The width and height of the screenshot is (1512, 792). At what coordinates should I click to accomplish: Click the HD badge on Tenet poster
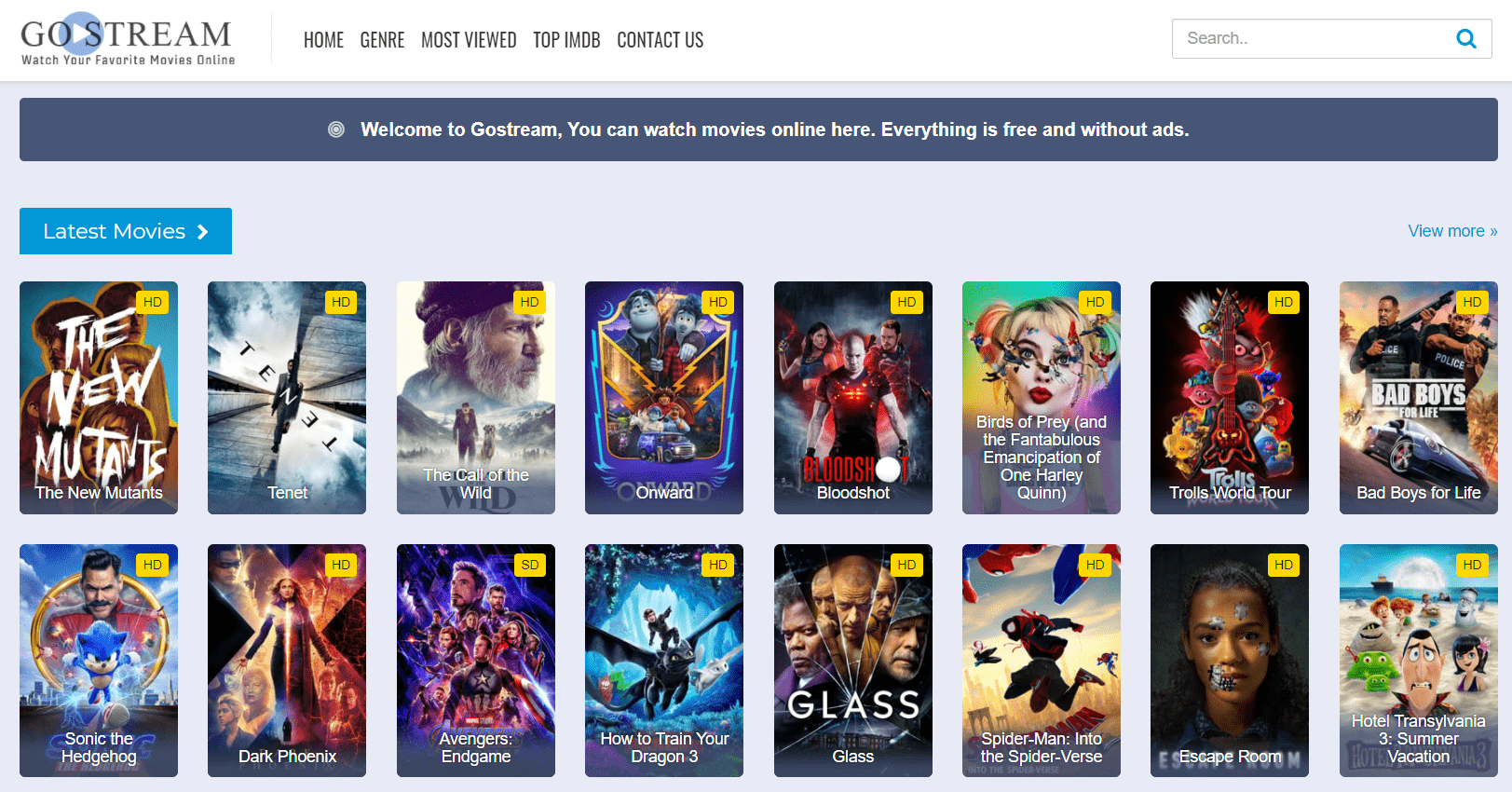pos(341,302)
